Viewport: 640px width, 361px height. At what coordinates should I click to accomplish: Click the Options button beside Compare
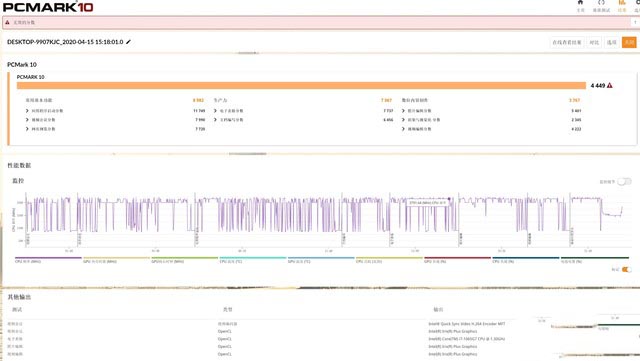pyautogui.click(x=611, y=42)
